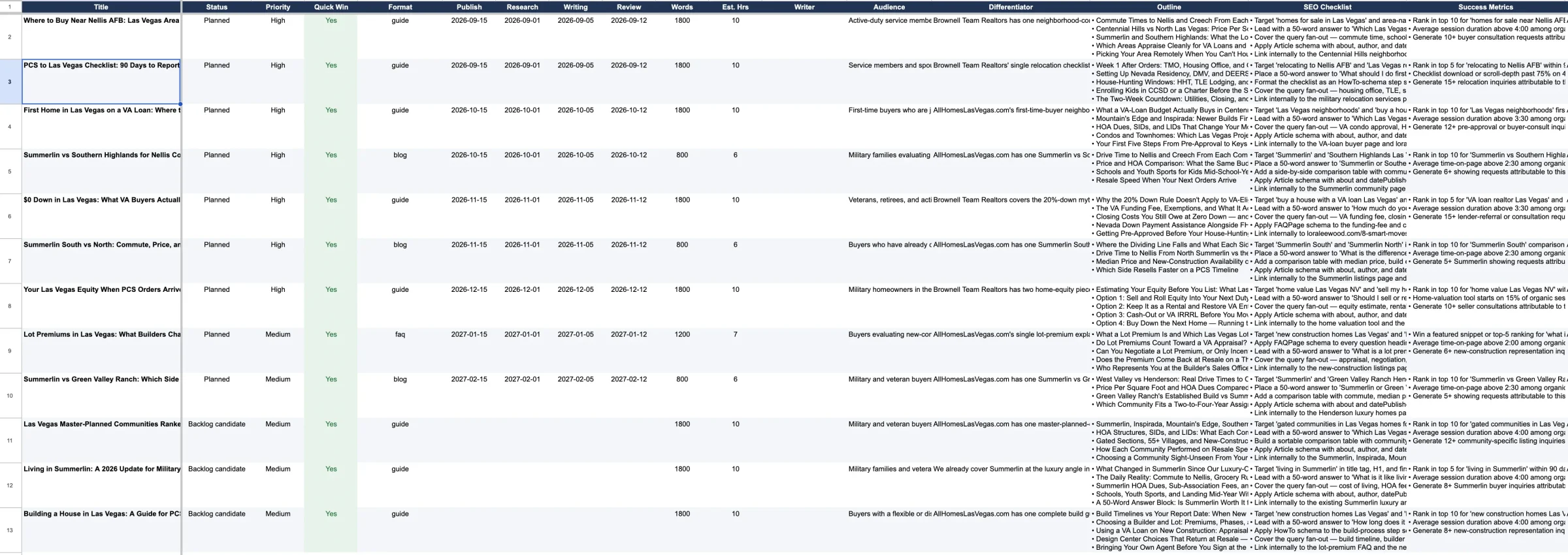
Task: Select 'Yes' Quick Win in Building a House row
Action: (x=331, y=514)
